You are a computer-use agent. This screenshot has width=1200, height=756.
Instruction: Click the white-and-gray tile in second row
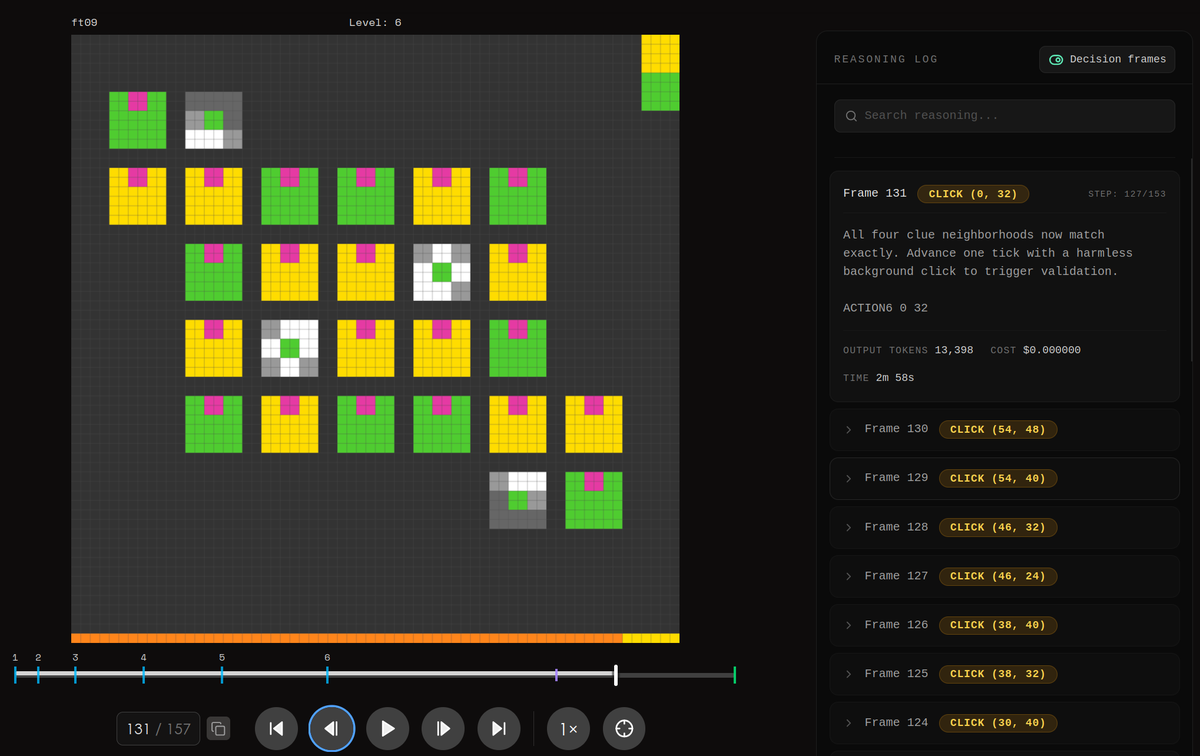[x=442, y=272]
